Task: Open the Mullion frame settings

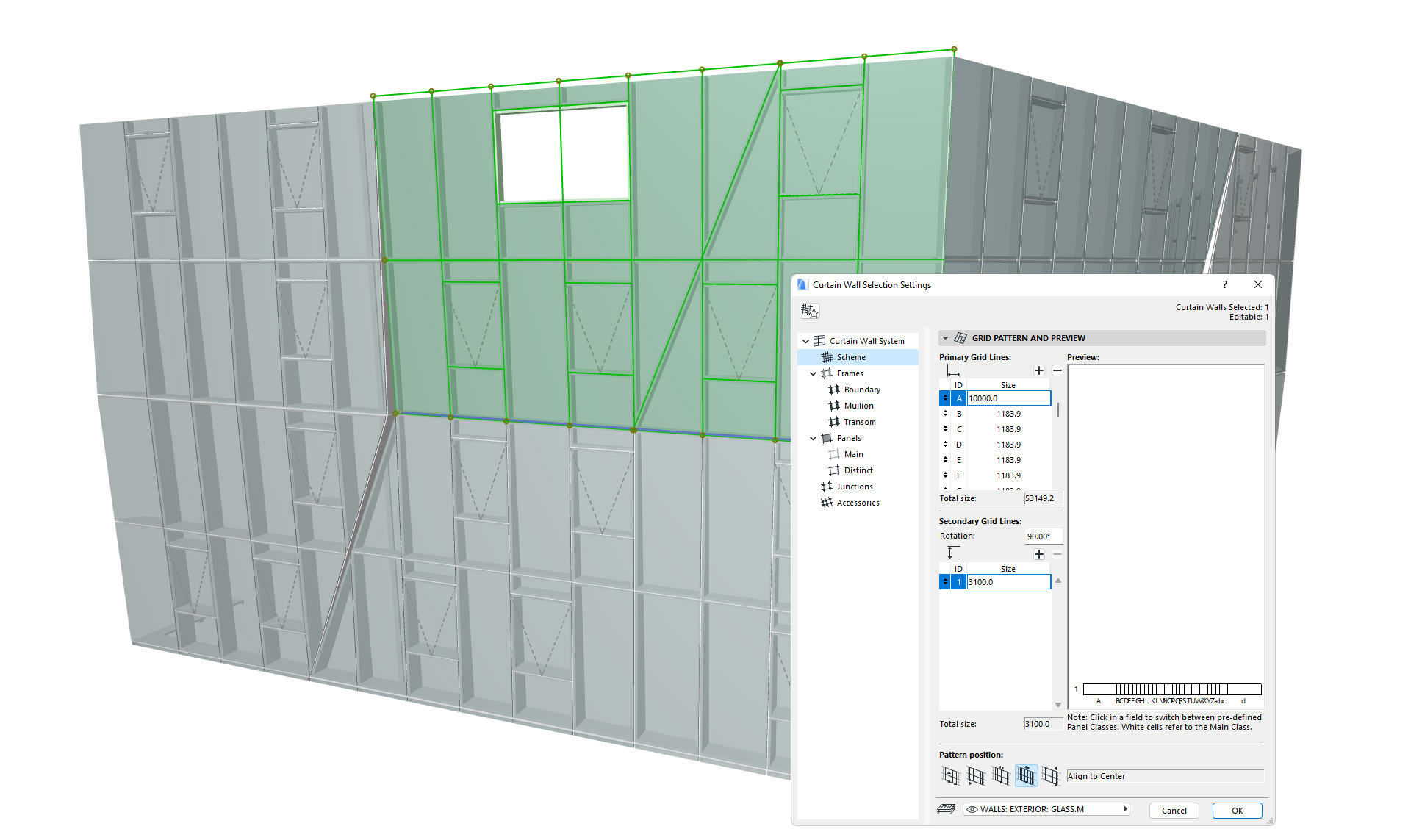Action: coord(858,406)
